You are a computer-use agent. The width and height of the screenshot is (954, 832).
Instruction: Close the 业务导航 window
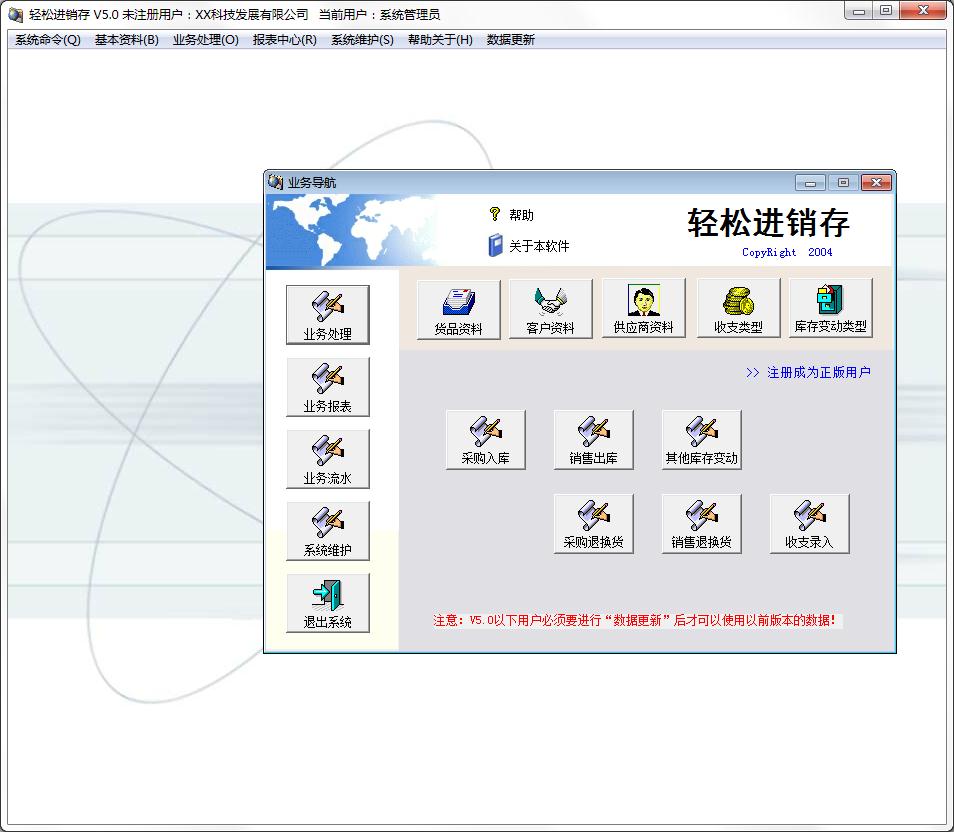pos(876,183)
